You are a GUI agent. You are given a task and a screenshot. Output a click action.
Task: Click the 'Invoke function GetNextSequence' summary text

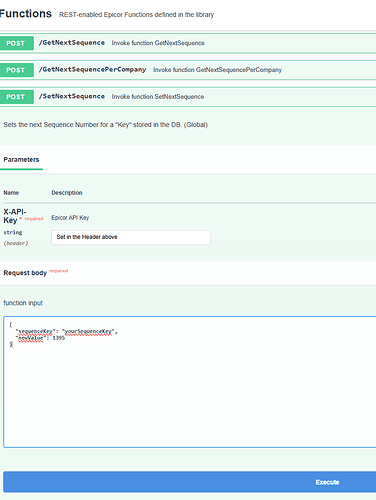pos(158,43)
